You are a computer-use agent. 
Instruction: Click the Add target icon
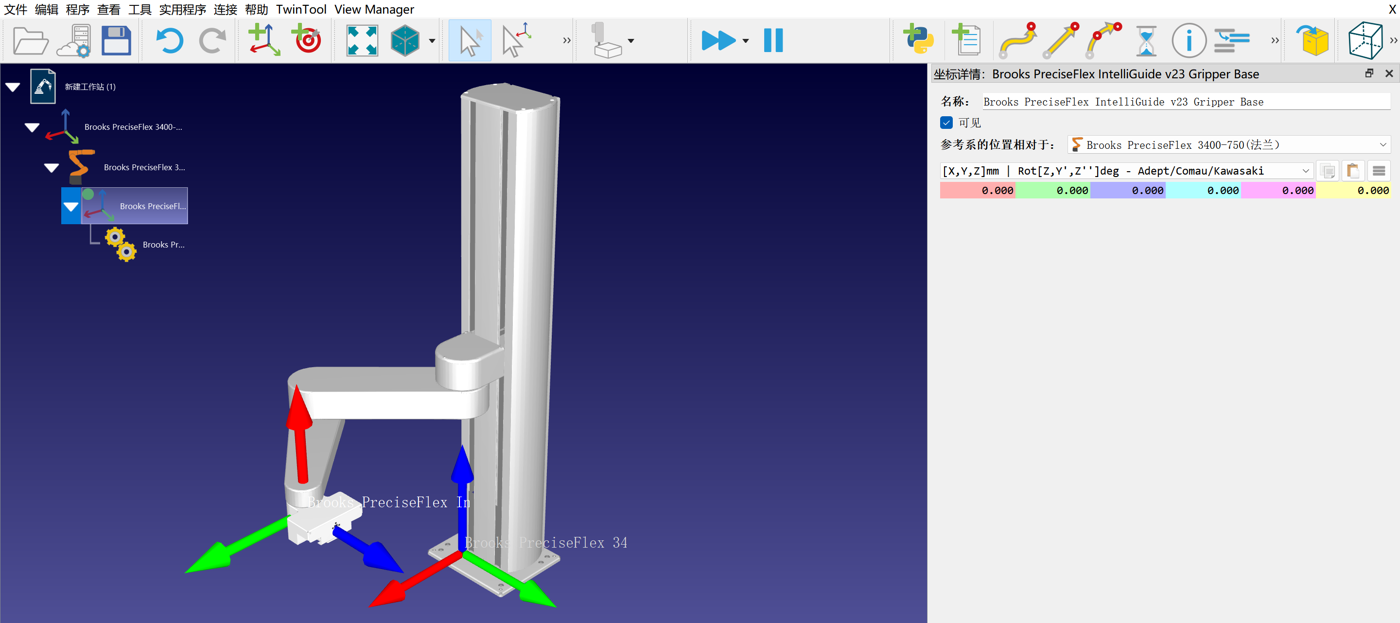(x=307, y=41)
